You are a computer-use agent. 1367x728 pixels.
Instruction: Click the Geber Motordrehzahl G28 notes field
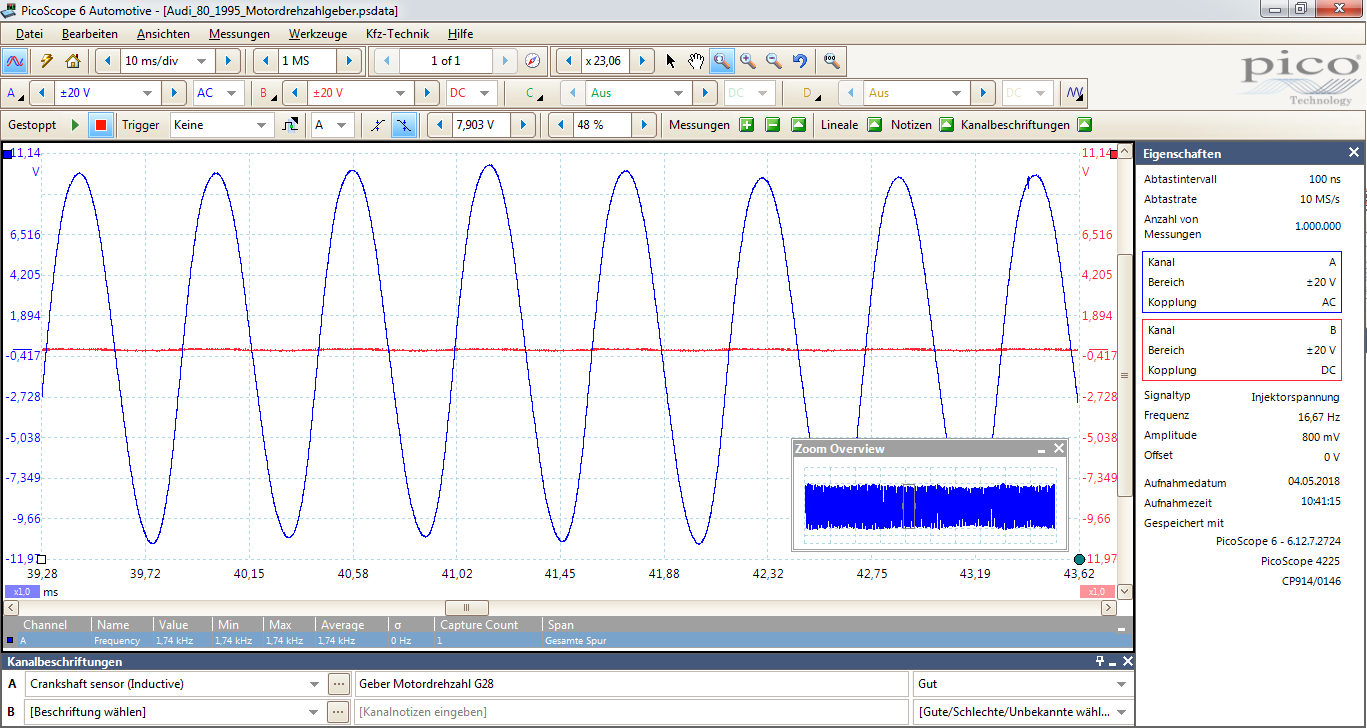click(x=630, y=685)
